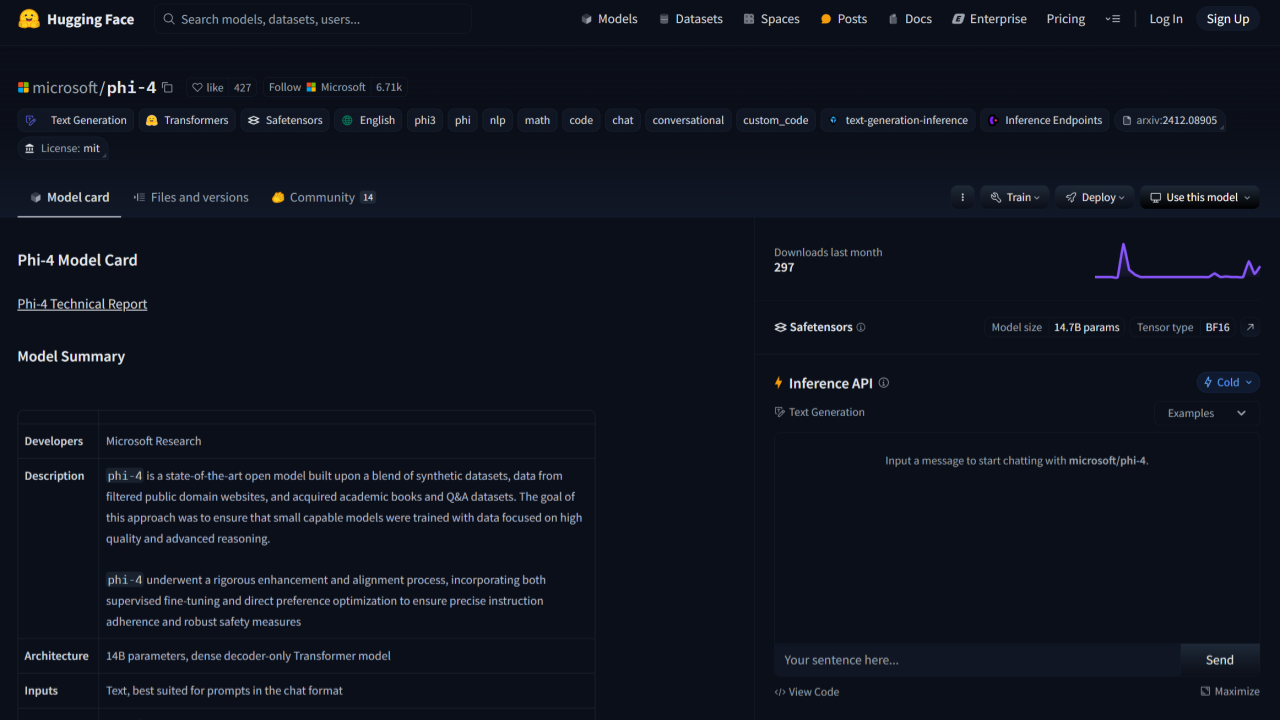Image resolution: width=1280 pixels, height=720 pixels.
Task: Open the navbar extra menu icon
Action: click(x=1112, y=19)
